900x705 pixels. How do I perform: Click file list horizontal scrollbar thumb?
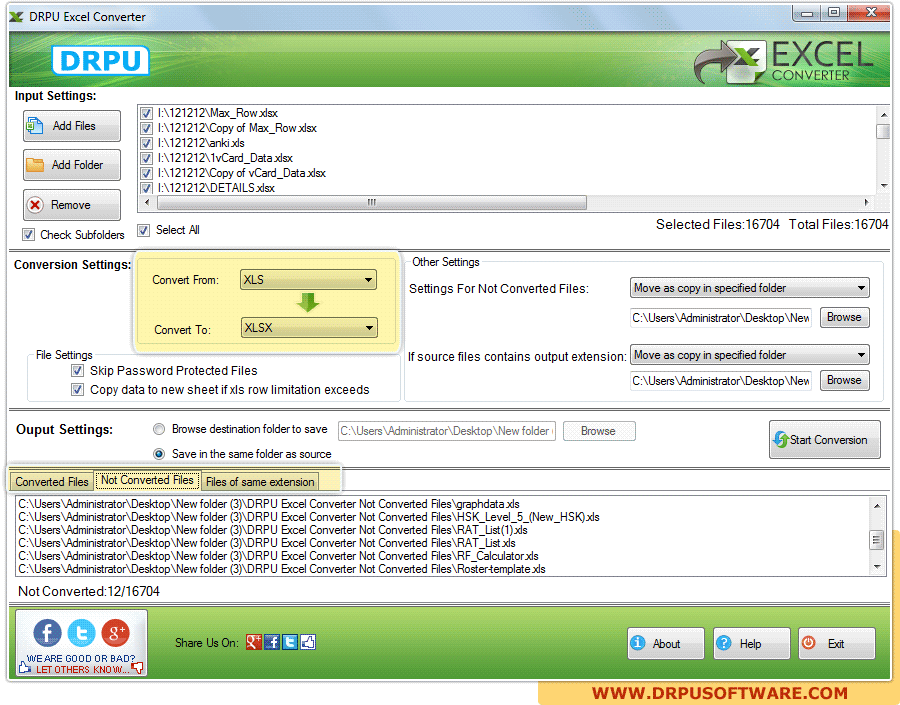[372, 202]
